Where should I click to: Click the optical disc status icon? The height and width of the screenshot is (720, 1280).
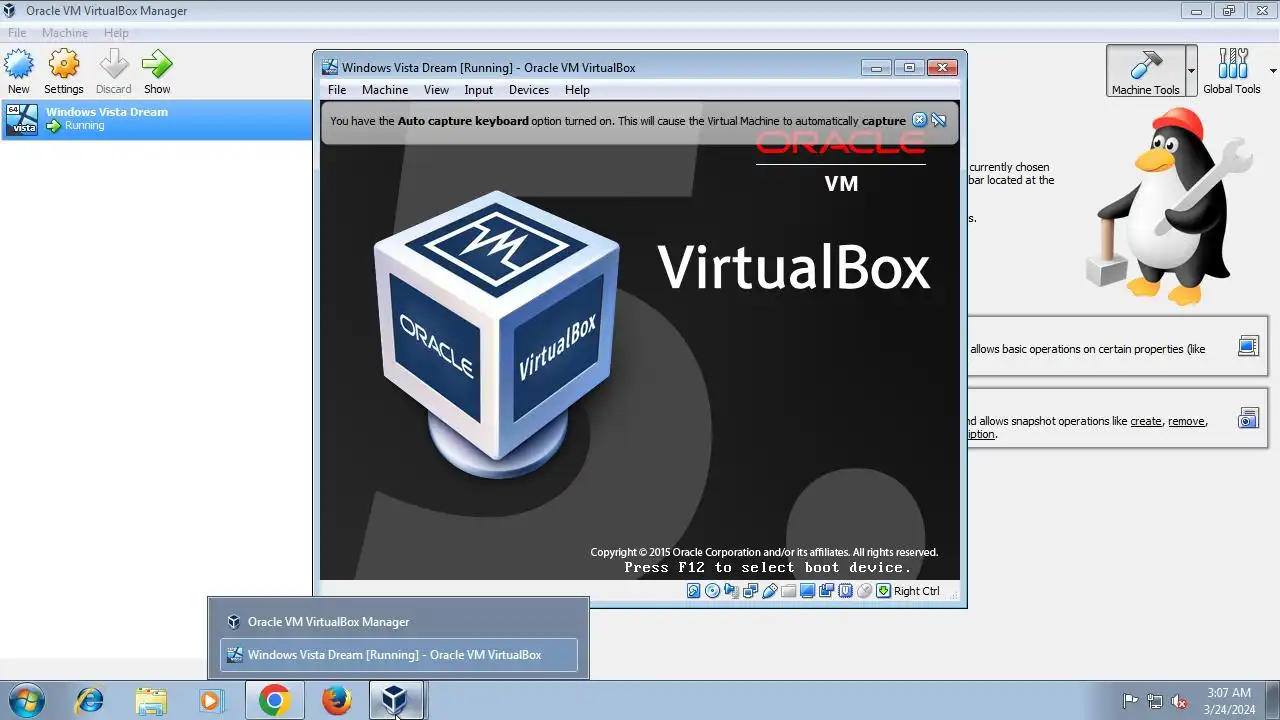712,591
